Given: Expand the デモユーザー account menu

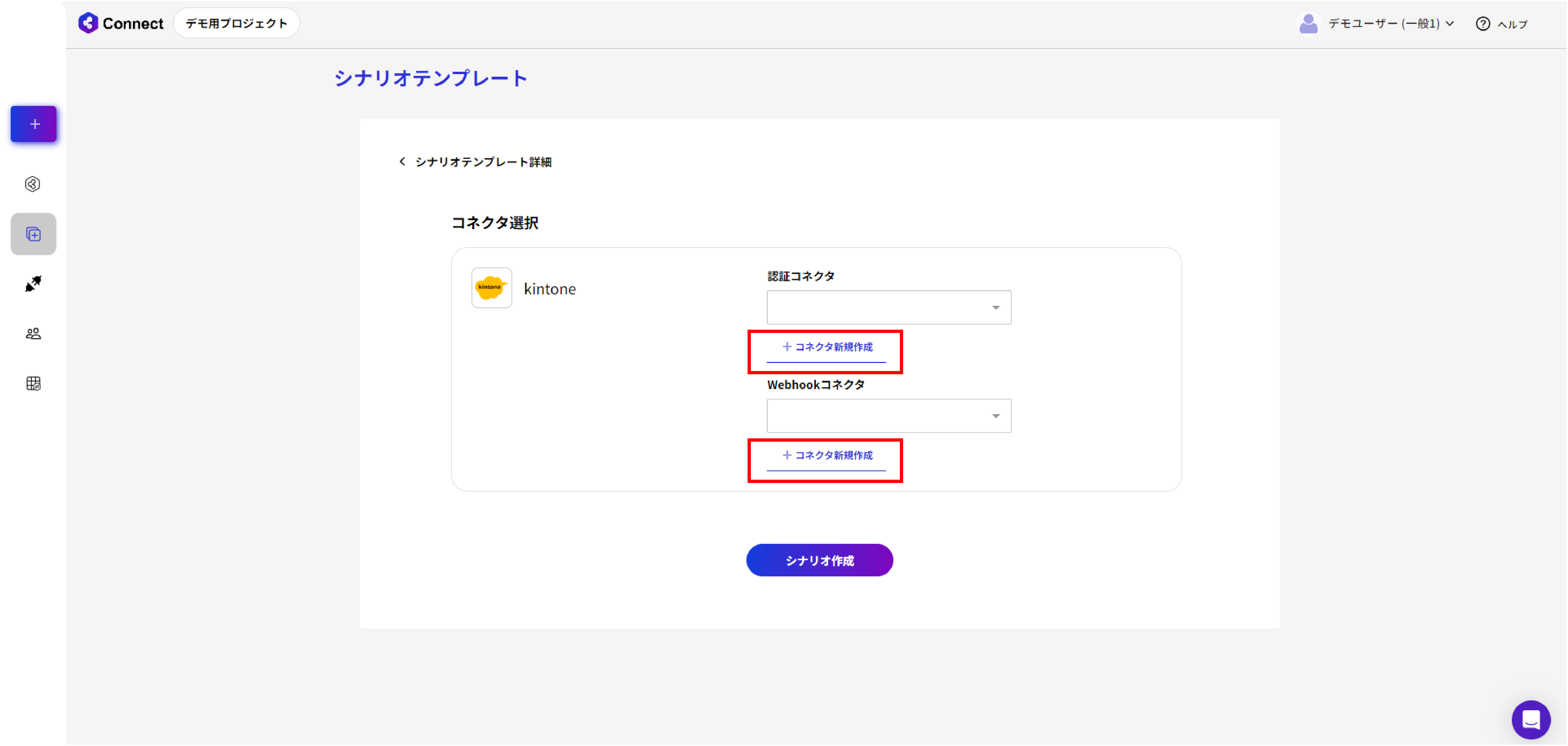Looking at the screenshot, I should tap(1390, 24).
